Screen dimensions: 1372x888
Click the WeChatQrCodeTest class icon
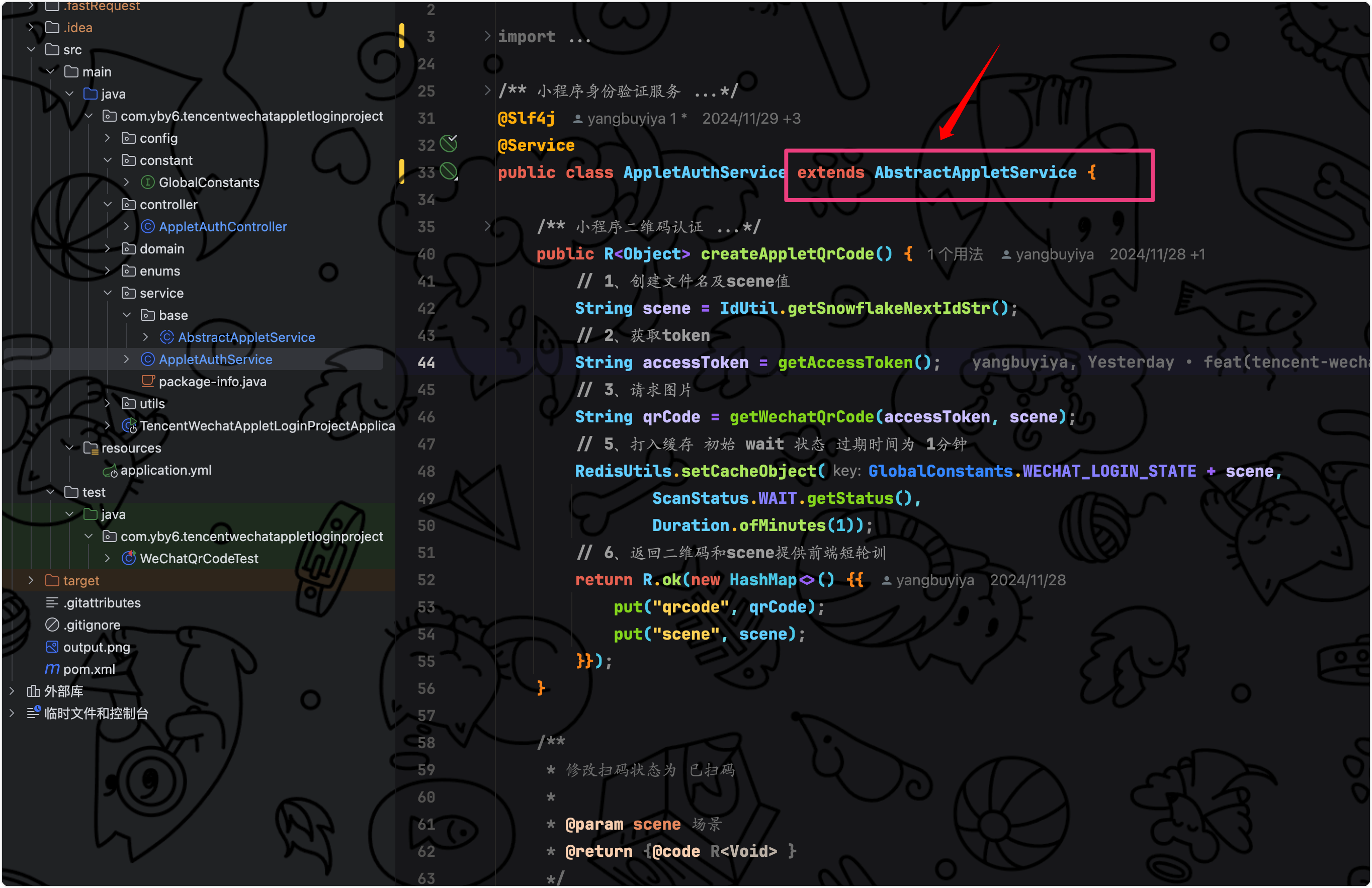129,558
